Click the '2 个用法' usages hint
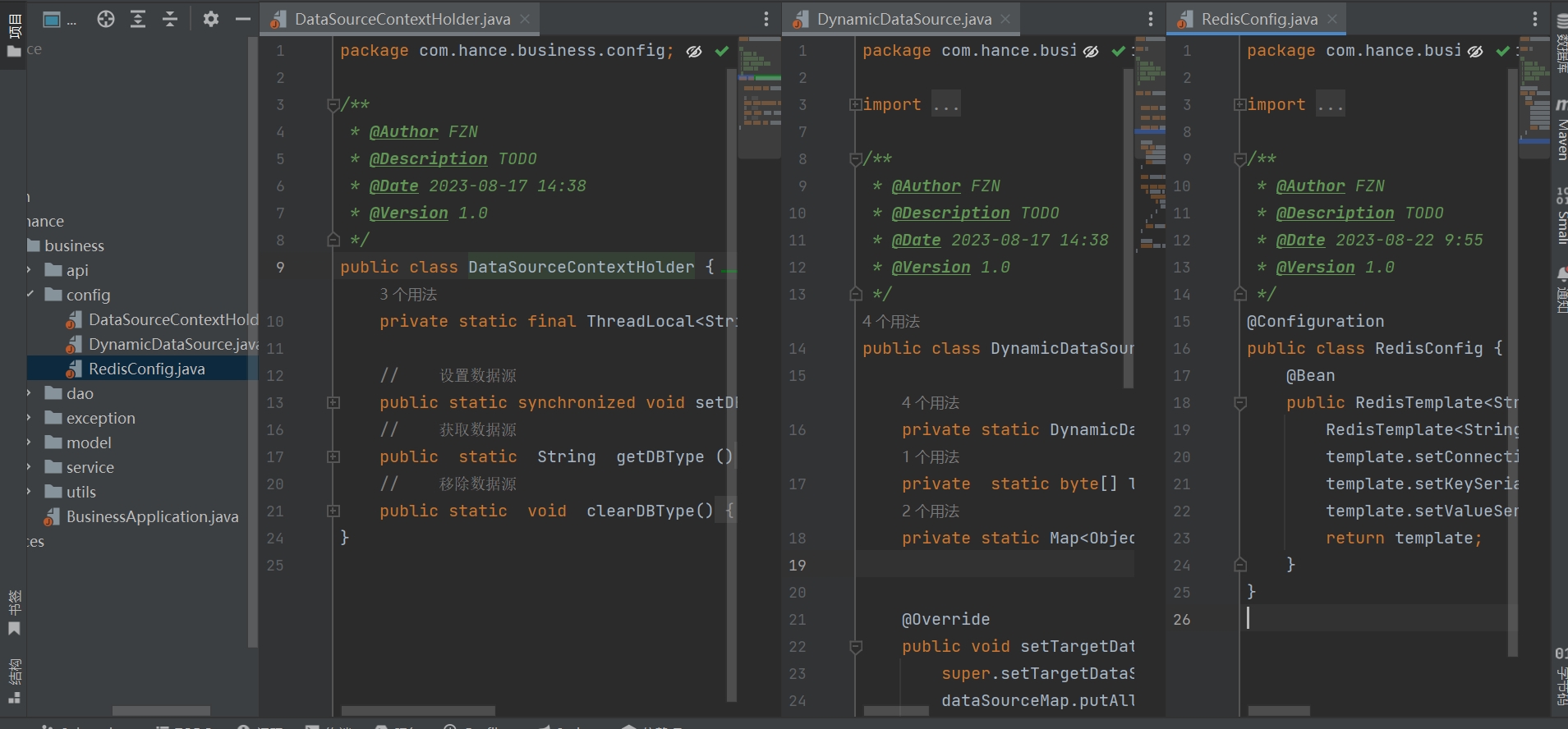Viewport: 1568px width, 729px height. pyautogui.click(x=931, y=511)
